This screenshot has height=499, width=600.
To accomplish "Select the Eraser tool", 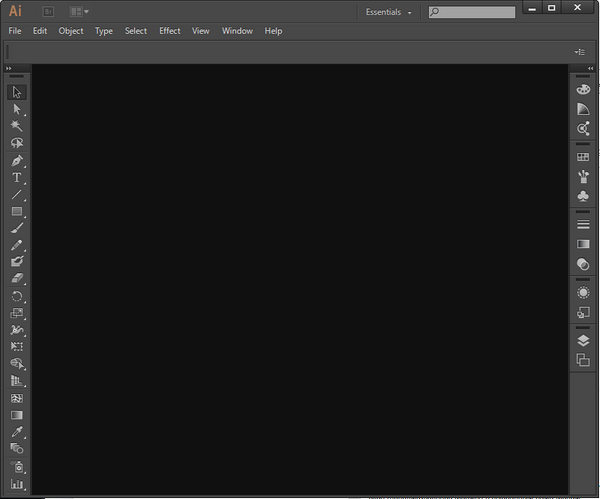I will tap(16, 279).
